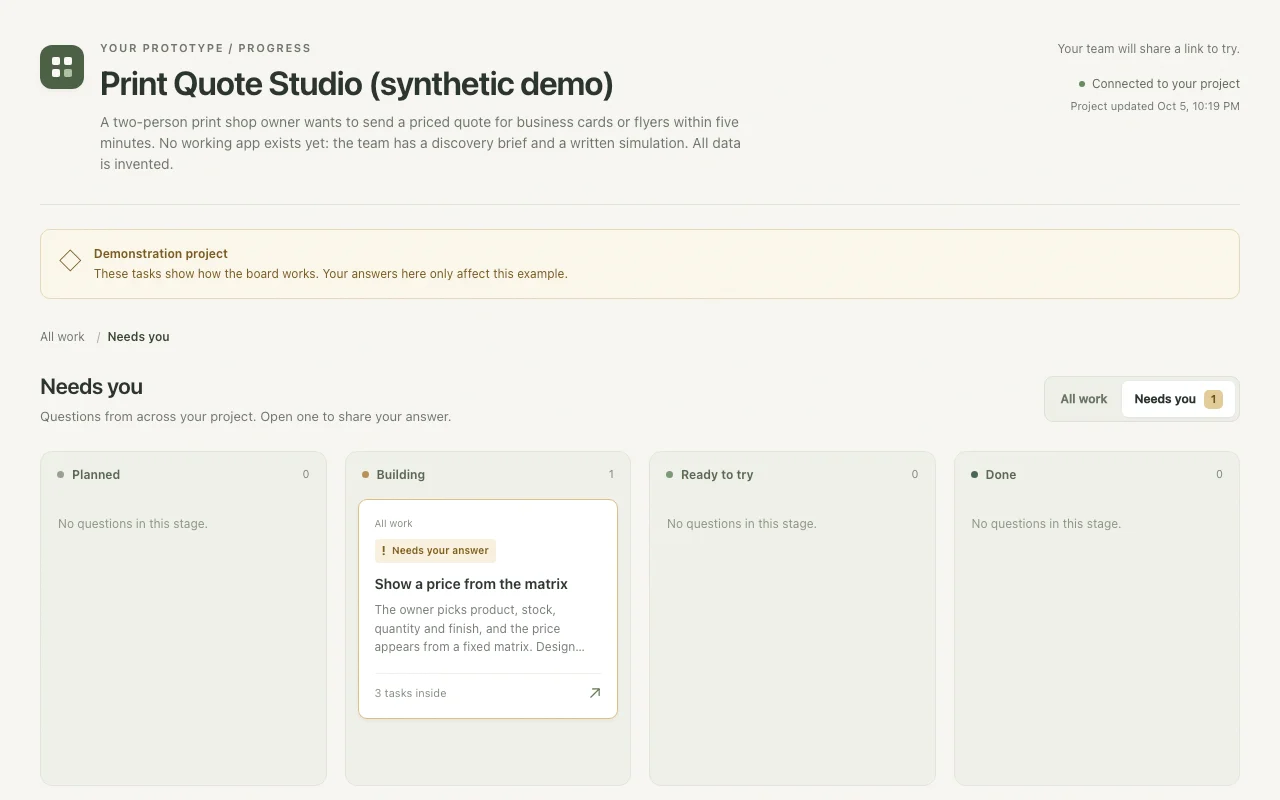Click the Needs your answer badge
Viewport: 1280px width, 800px height.
click(x=435, y=551)
